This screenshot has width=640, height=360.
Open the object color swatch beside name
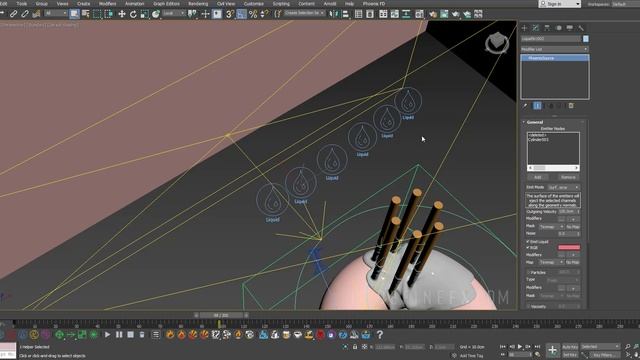(586, 39)
